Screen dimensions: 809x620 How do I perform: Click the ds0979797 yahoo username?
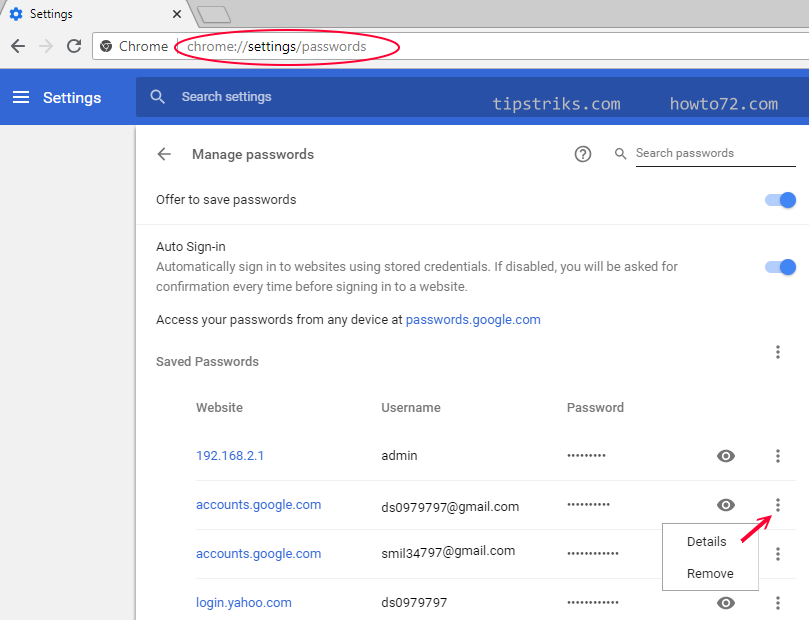coord(414,603)
